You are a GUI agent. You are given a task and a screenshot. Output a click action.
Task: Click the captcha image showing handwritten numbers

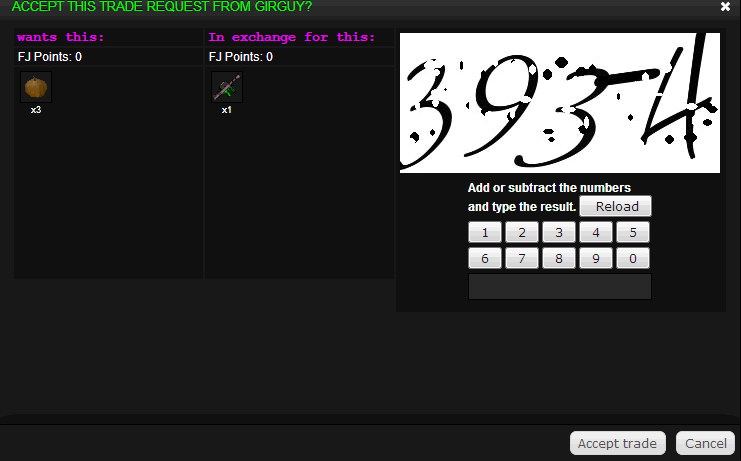tap(560, 102)
